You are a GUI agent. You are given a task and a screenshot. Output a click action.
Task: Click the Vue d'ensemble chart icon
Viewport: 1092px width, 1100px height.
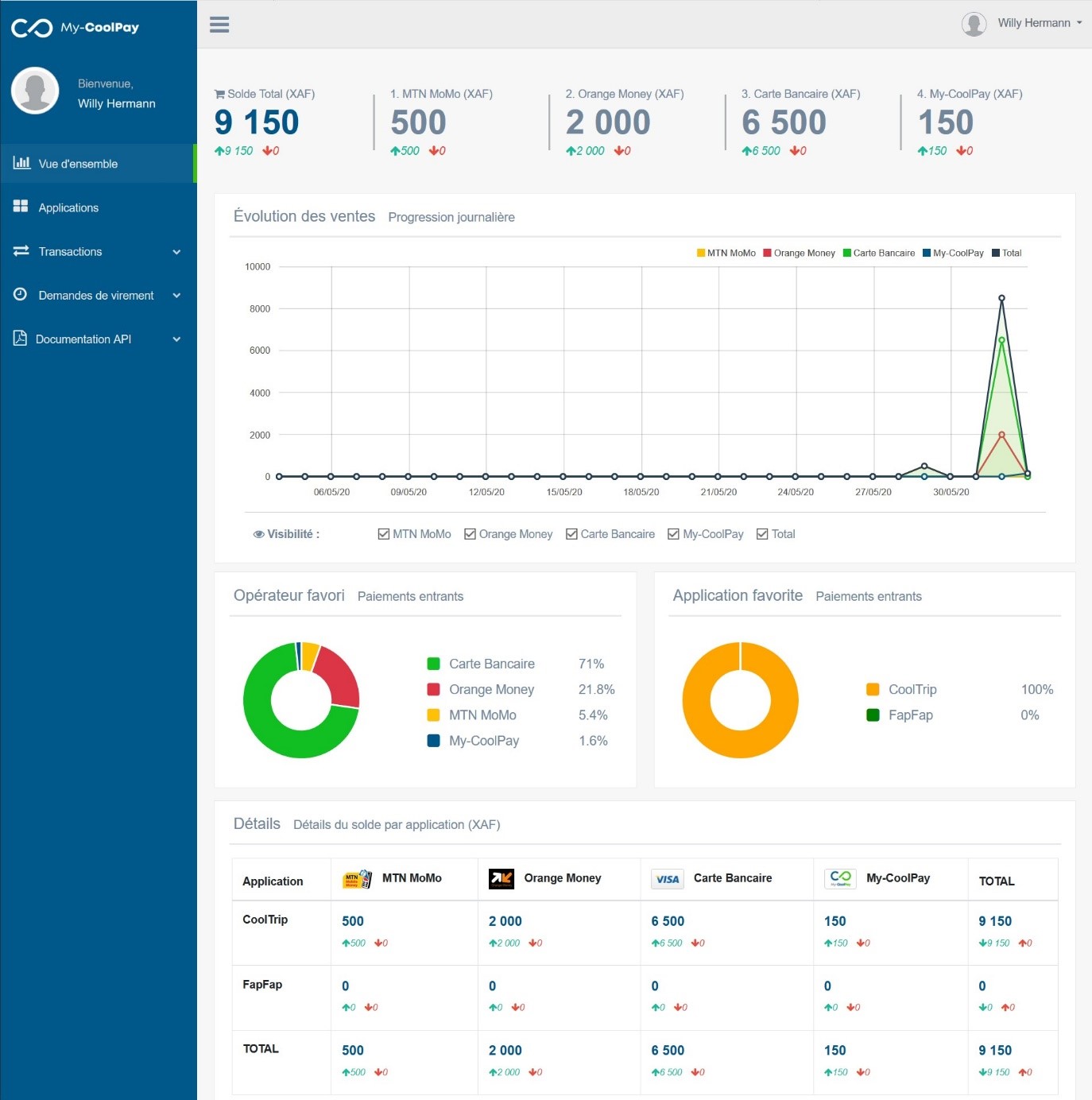pos(21,163)
